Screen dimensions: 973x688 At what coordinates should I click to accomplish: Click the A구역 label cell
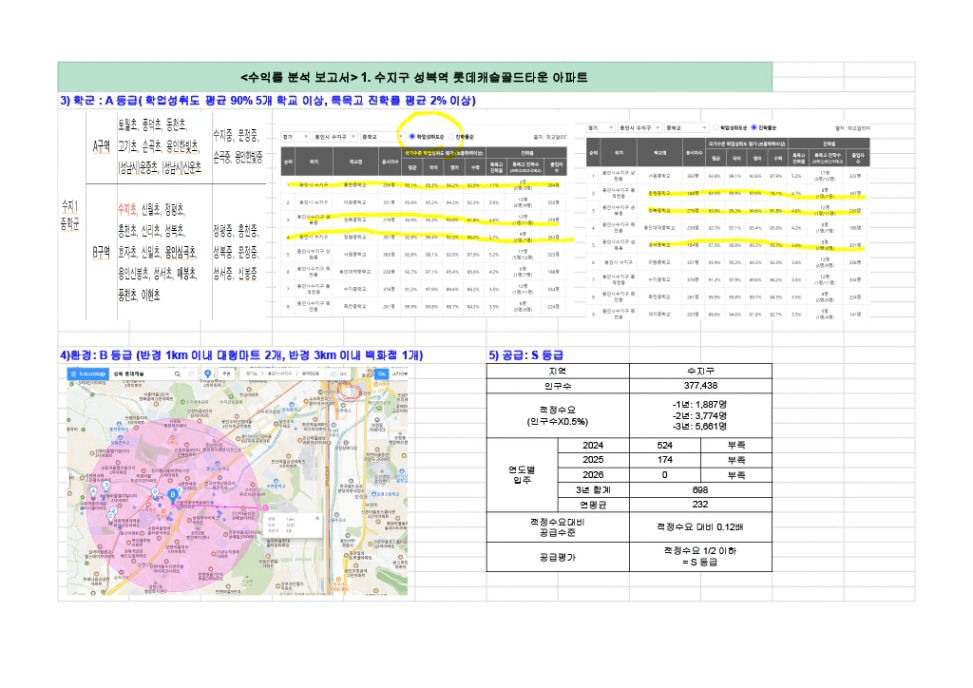101,146
